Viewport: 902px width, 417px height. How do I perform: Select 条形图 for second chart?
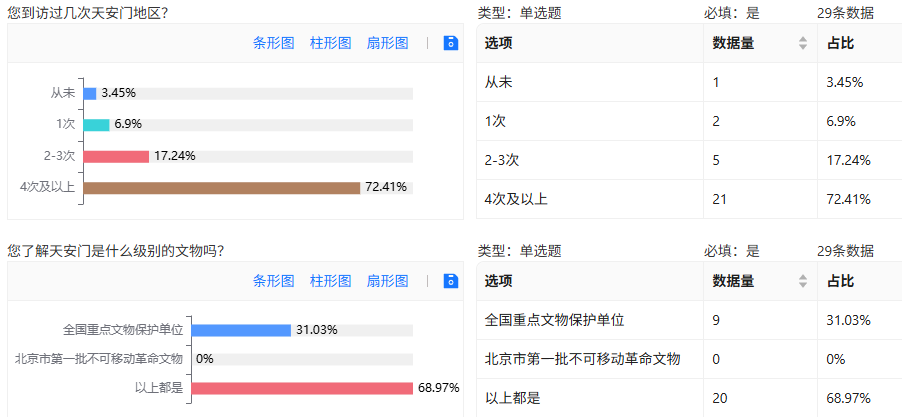[x=273, y=281]
